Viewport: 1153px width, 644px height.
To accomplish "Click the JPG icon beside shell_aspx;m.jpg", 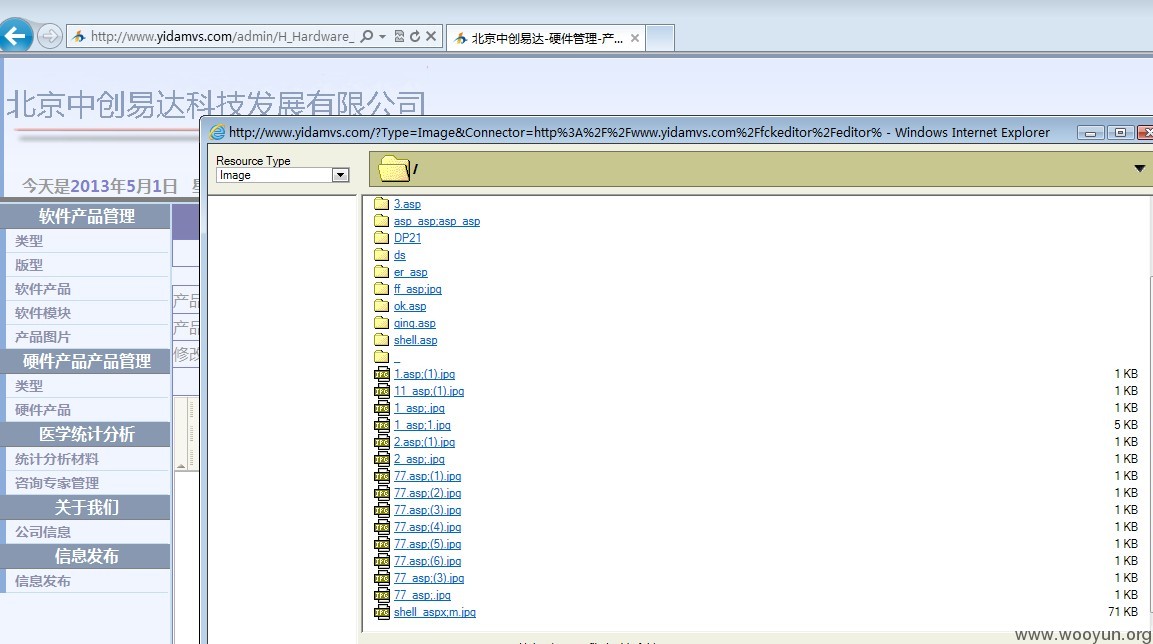I will [x=382, y=612].
